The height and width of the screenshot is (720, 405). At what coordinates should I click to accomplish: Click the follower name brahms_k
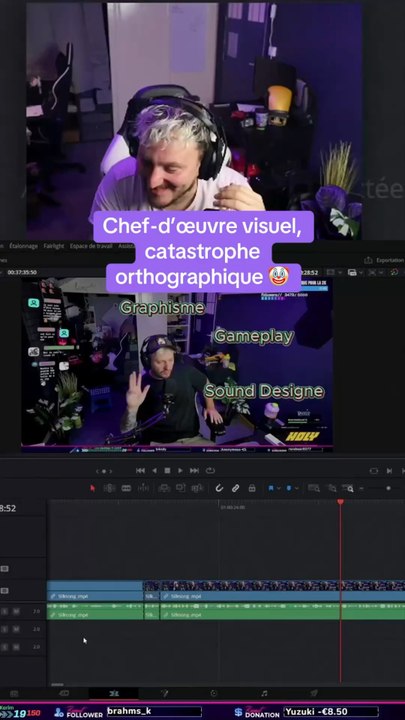129,711
